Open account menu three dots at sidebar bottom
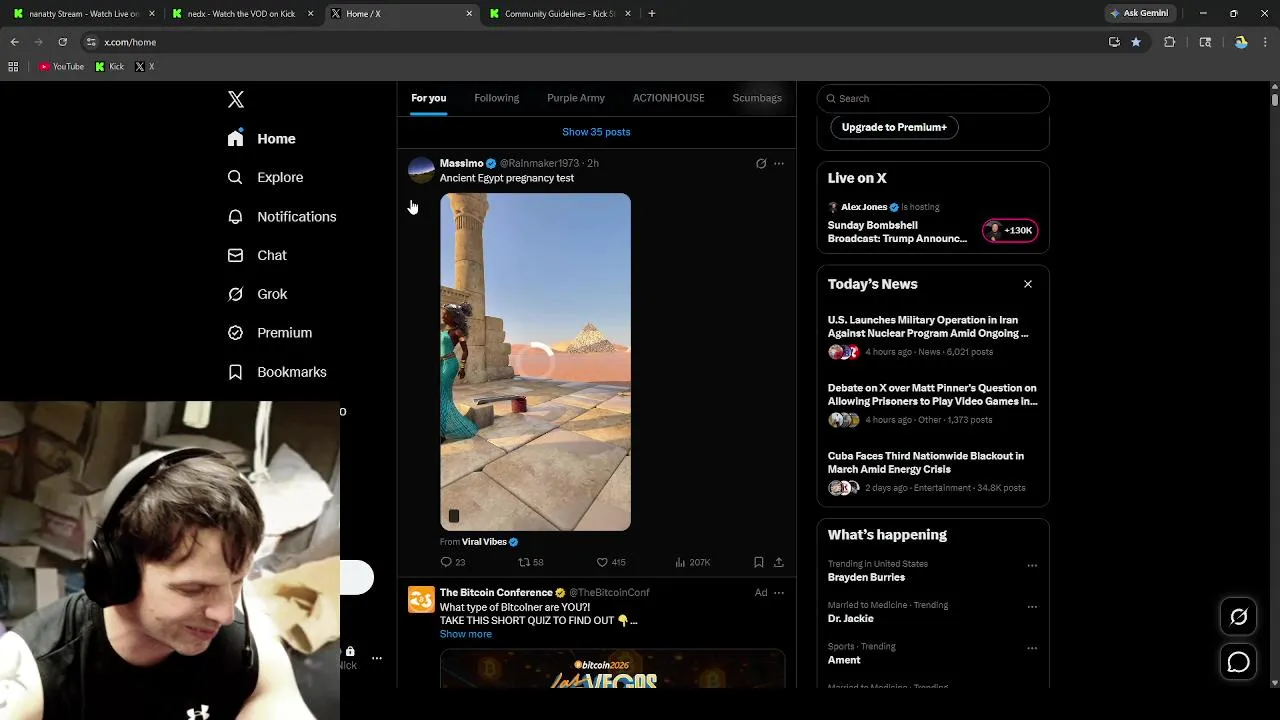 (377, 658)
